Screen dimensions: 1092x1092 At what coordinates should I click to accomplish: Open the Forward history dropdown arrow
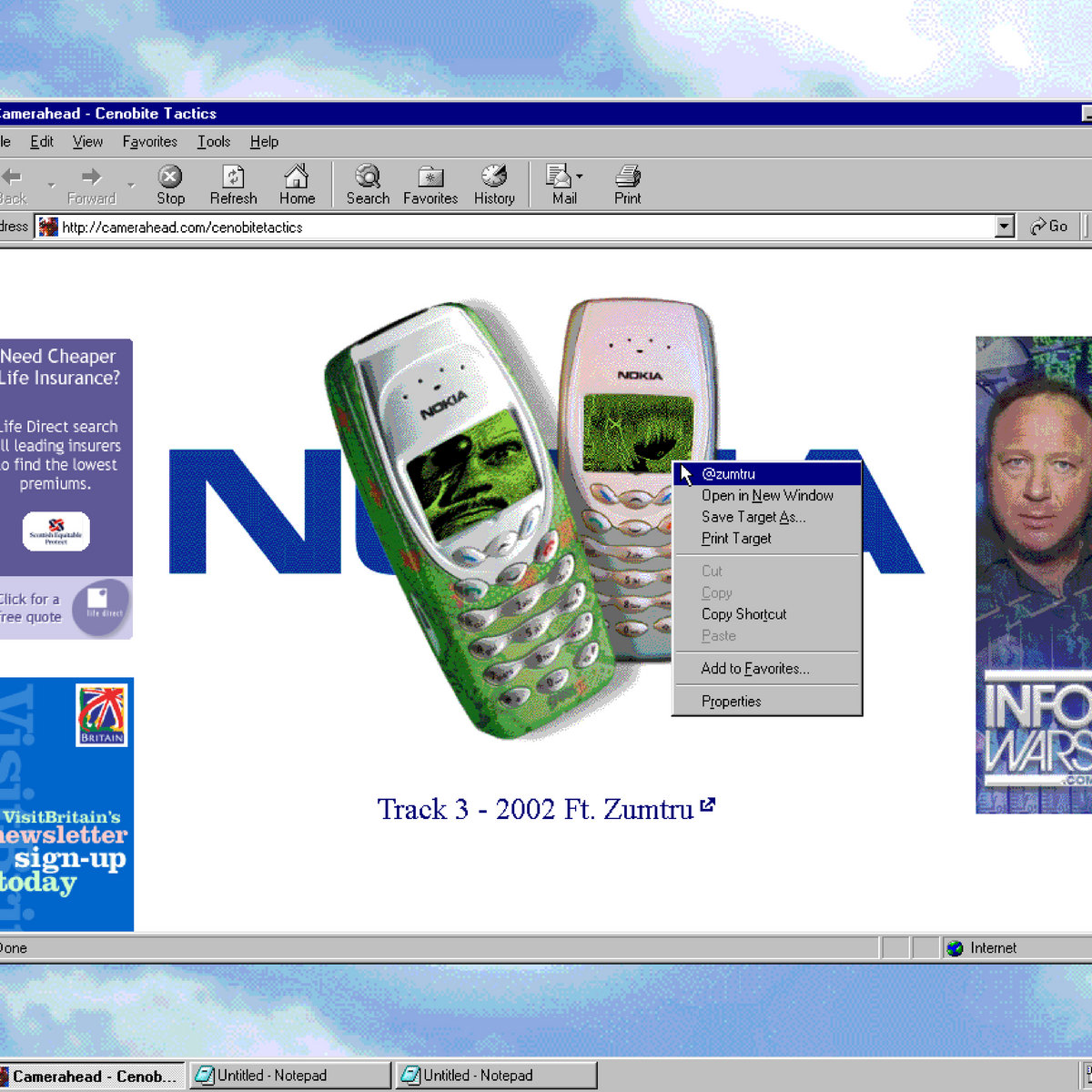[131, 186]
